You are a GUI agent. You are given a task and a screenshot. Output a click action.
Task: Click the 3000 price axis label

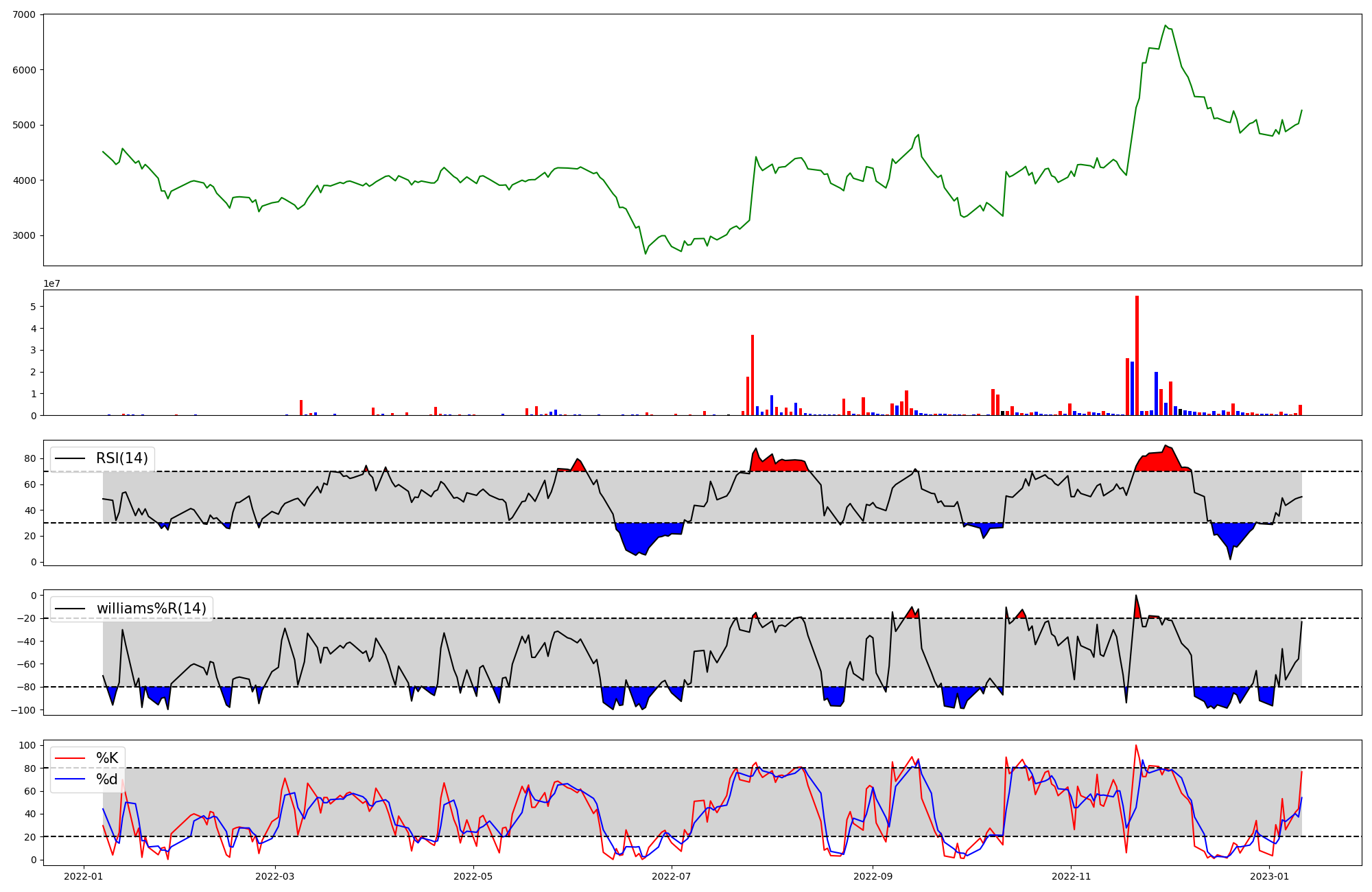point(25,235)
